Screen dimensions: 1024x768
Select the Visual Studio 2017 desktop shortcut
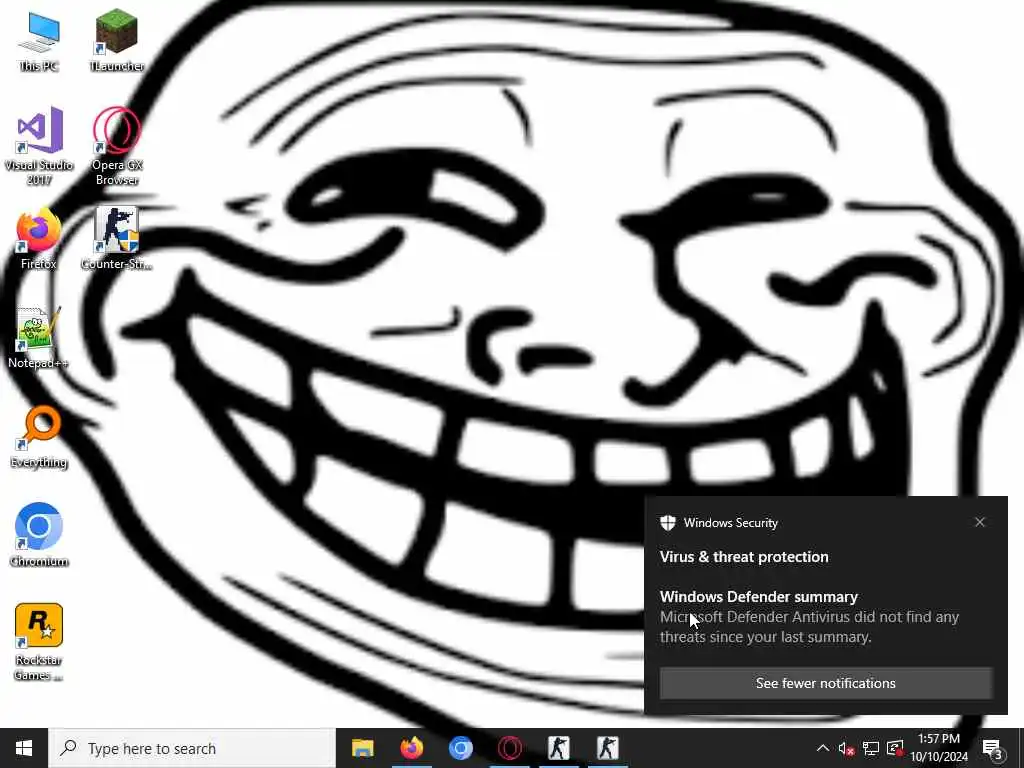coord(39,145)
